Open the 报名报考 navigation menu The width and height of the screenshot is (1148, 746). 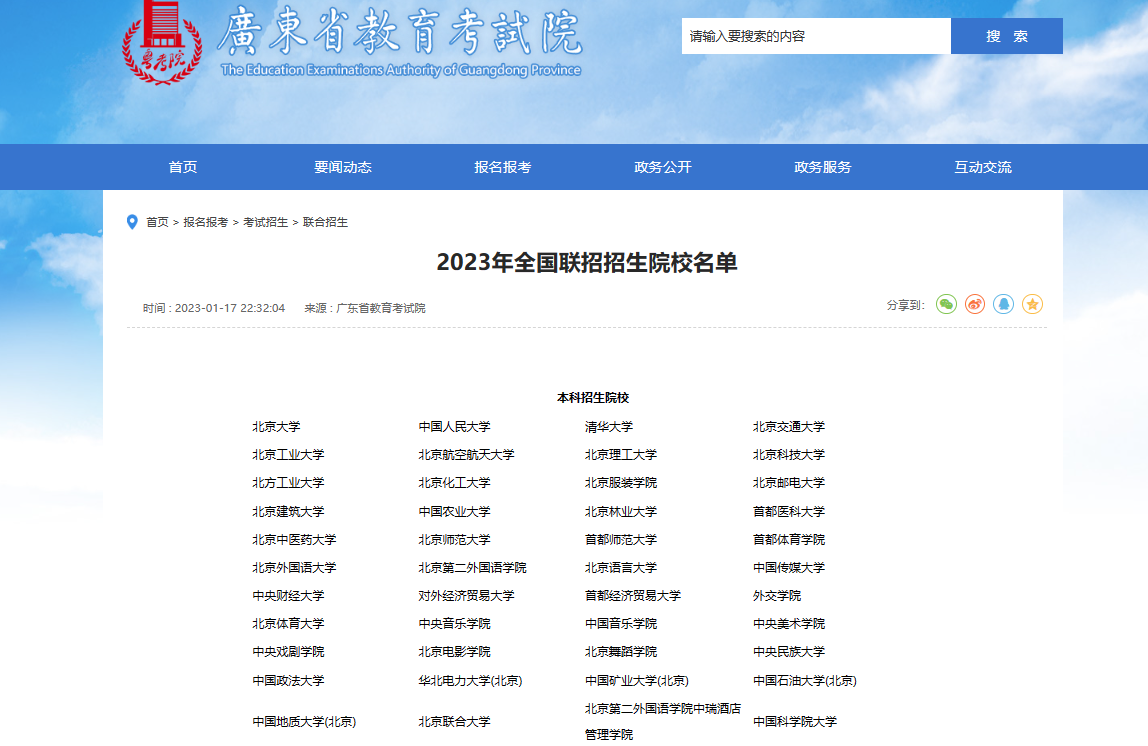pyautogui.click(x=502, y=167)
